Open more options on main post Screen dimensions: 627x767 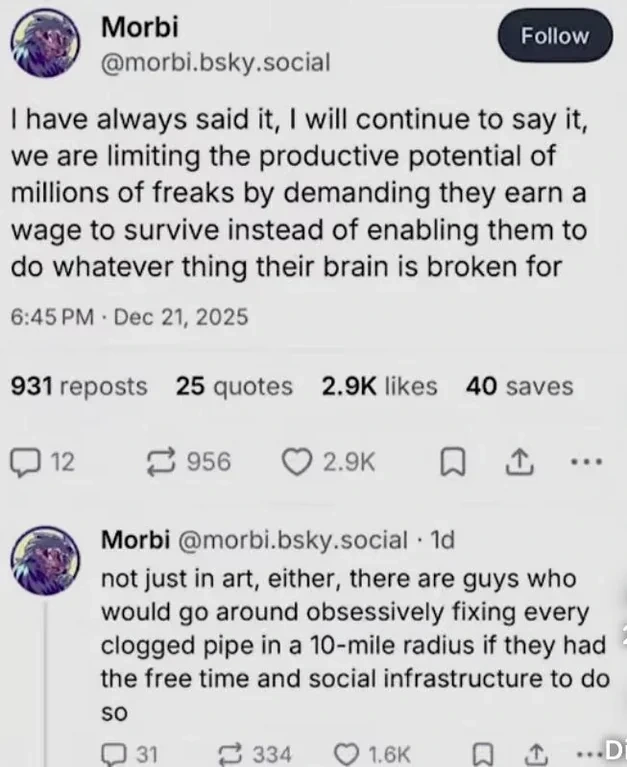[x=585, y=462]
